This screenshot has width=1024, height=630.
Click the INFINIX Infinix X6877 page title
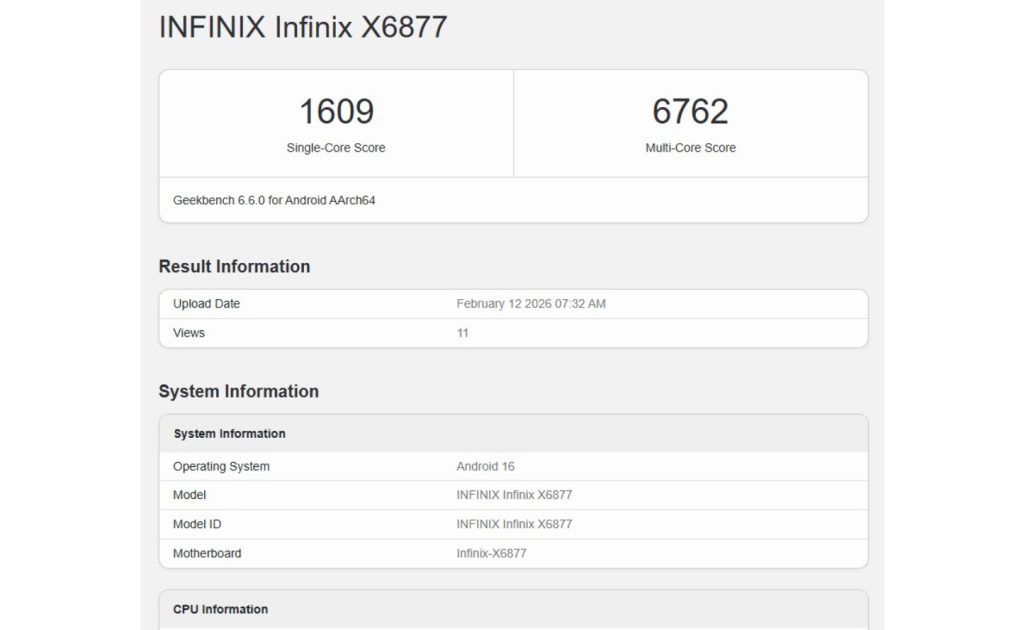point(304,27)
